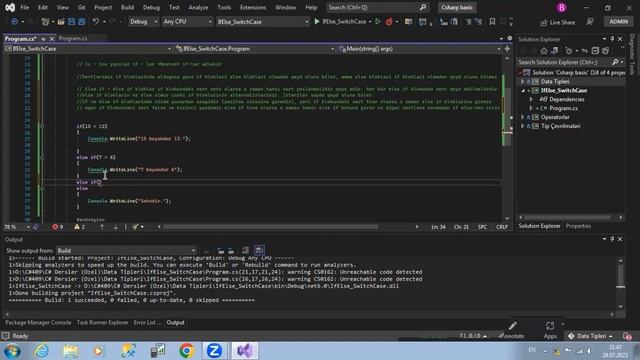The width and height of the screenshot is (640, 360).
Task: Expand the Tip Çevrilmələri project node
Action: click(x=522, y=126)
